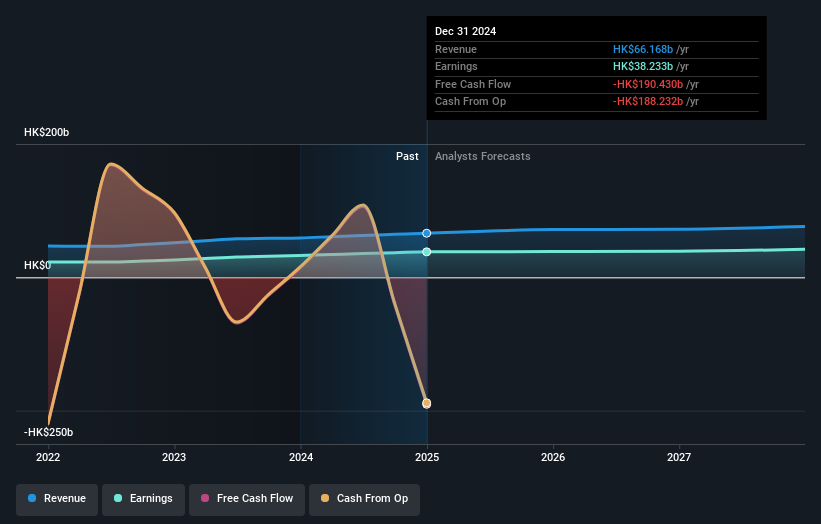Viewport: 821px width, 524px height.
Task: Click the HK$38.233b earnings value
Action: coord(643,66)
